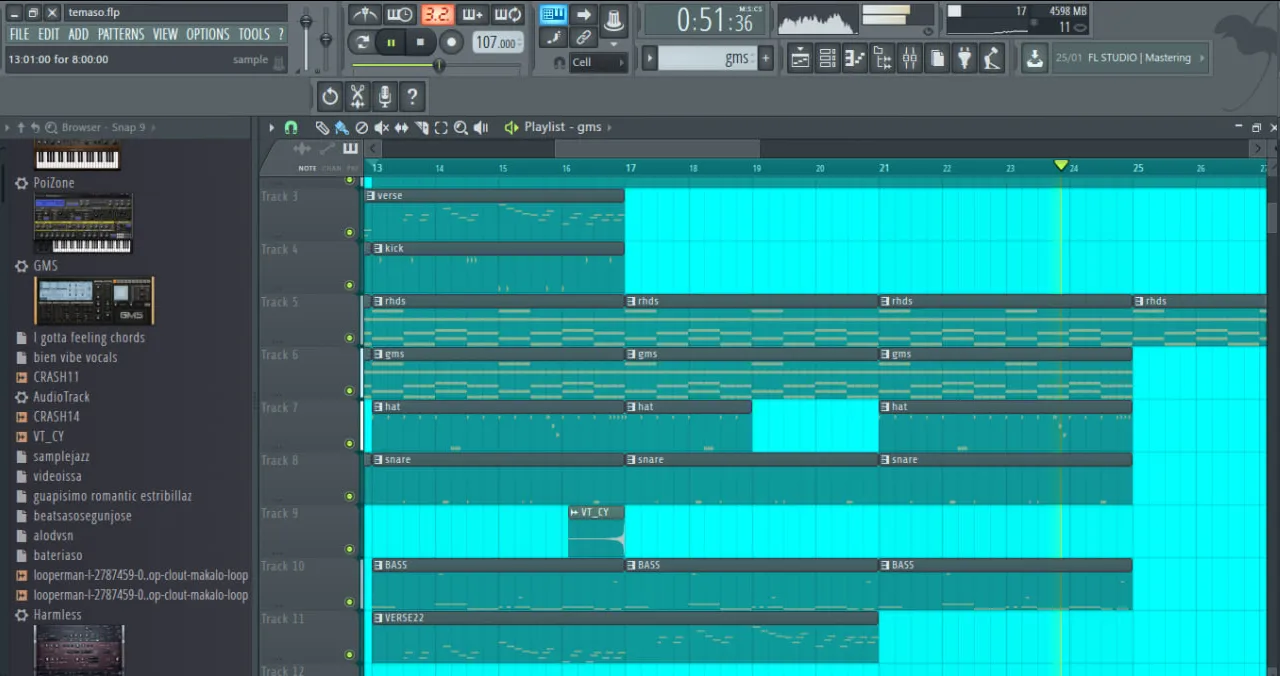Viewport: 1280px width, 676px height.
Task: Open the PATTERNS menu
Action: click(x=121, y=34)
